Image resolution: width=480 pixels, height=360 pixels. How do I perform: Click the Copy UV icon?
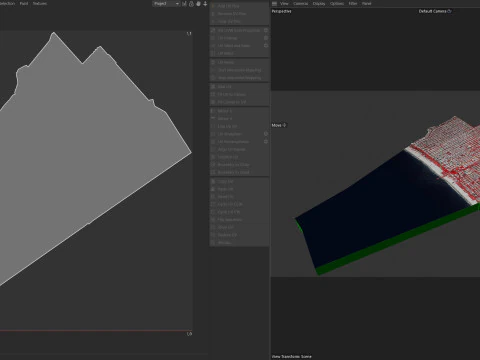pos(213,182)
